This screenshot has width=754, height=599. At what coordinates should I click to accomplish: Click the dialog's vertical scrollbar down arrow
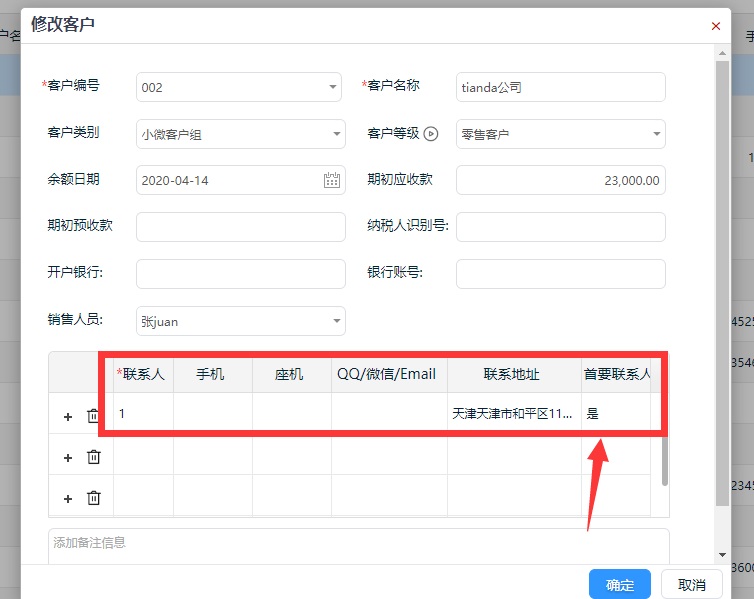coord(722,554)
